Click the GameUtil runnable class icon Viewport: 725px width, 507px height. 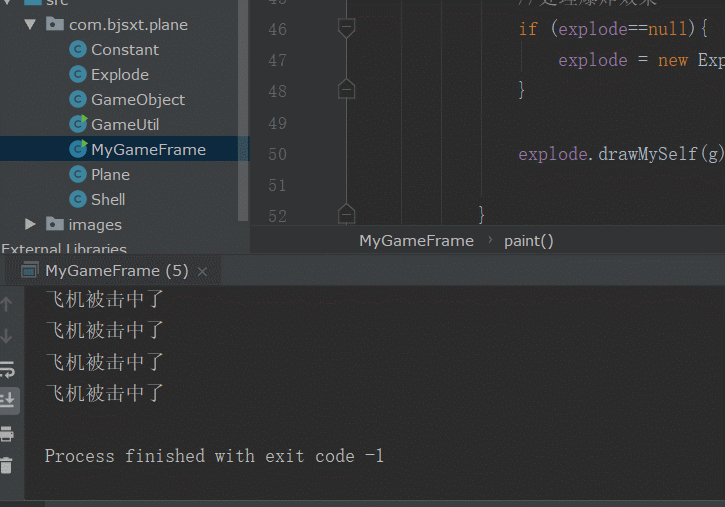(78, 124)
